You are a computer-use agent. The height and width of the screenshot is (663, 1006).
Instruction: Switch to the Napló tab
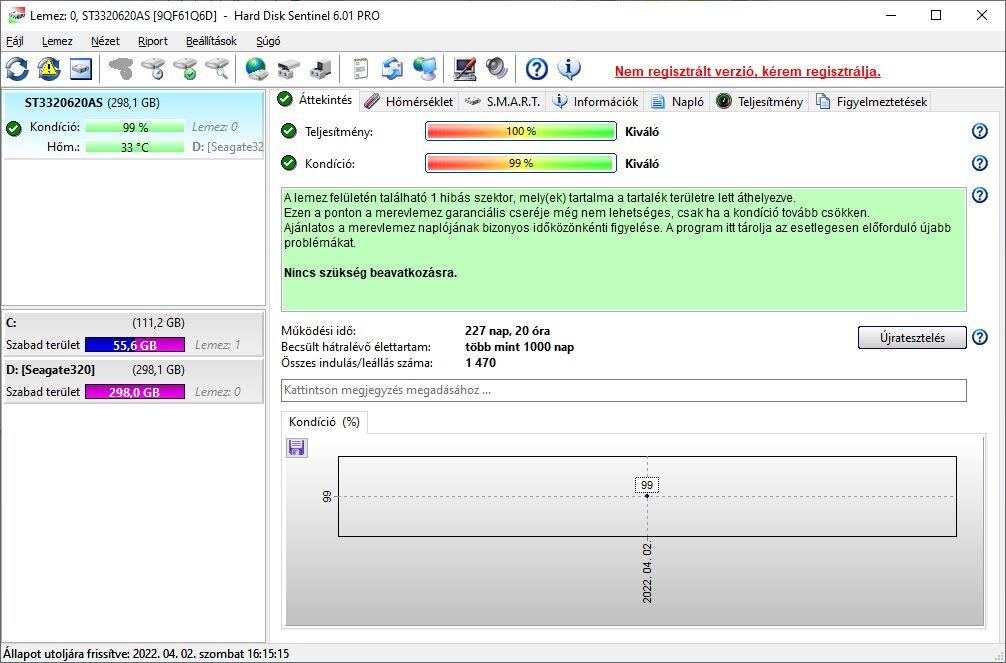[677, 101]
